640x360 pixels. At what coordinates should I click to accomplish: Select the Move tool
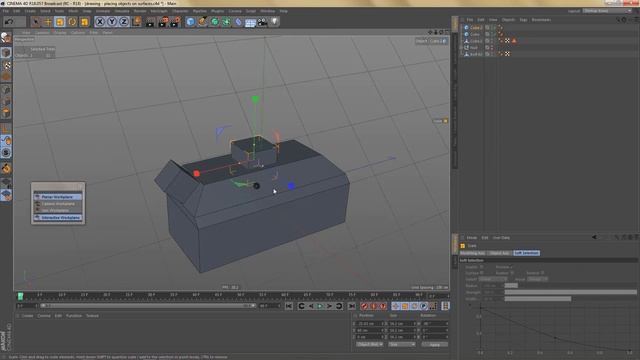click(48, 22)
